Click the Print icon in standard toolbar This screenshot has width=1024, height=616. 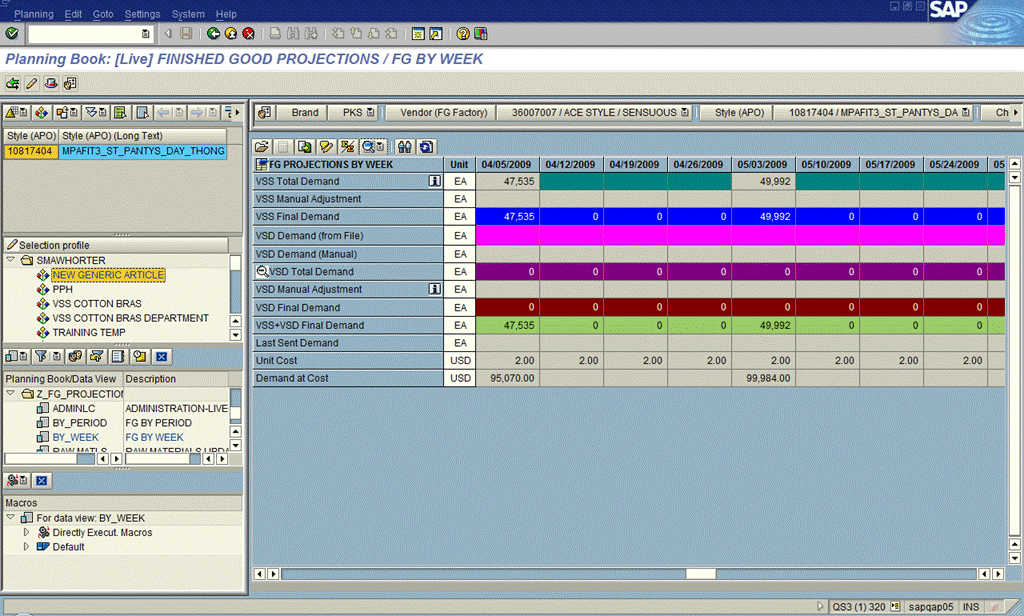(276, 33)
